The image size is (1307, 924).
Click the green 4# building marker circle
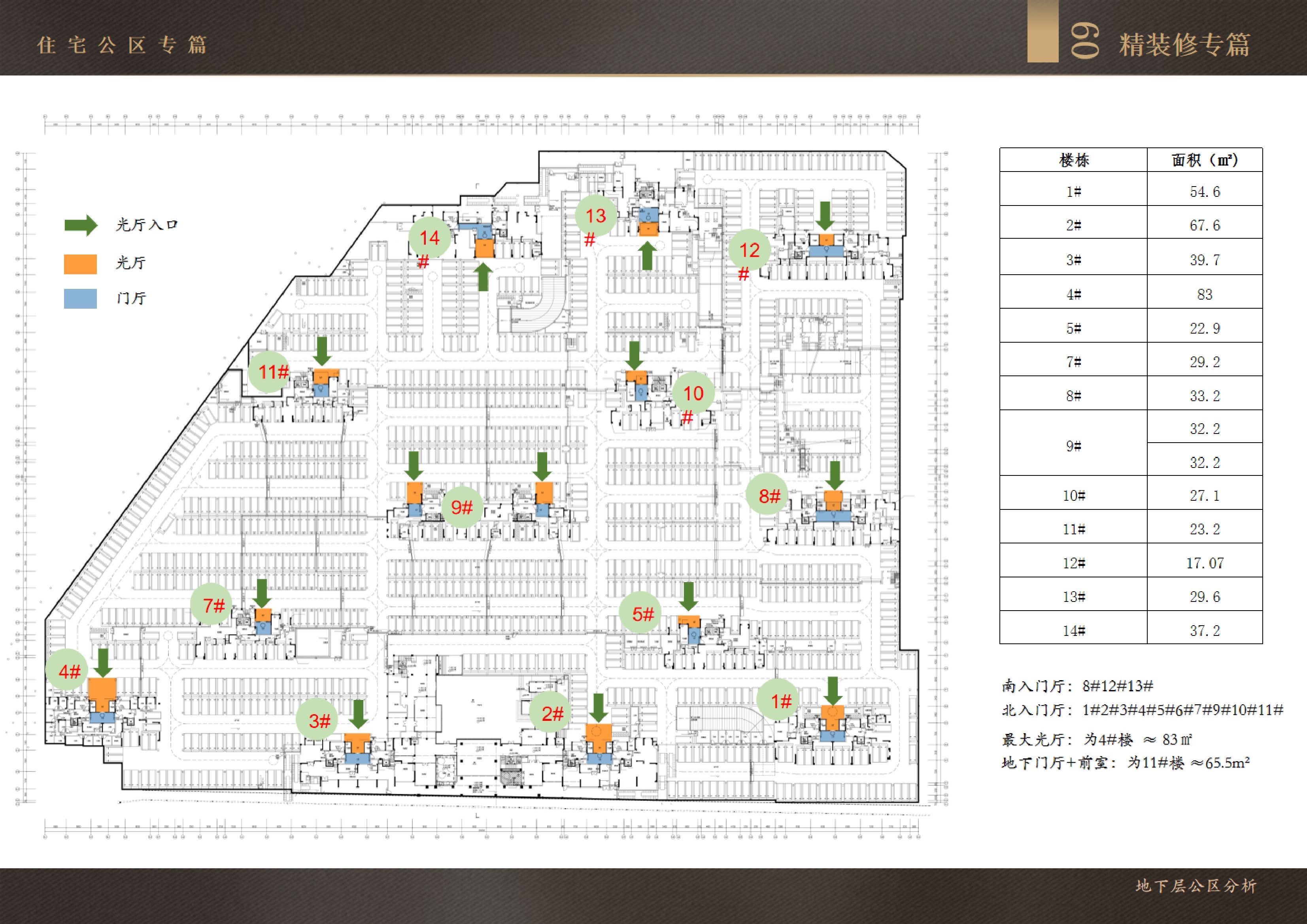click(x=67, y=669)
